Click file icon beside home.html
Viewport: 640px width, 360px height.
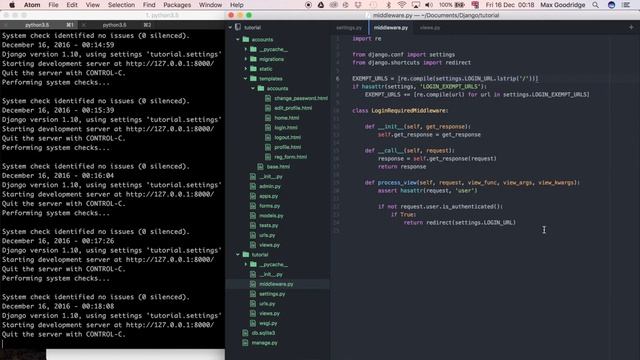(268, 118)
